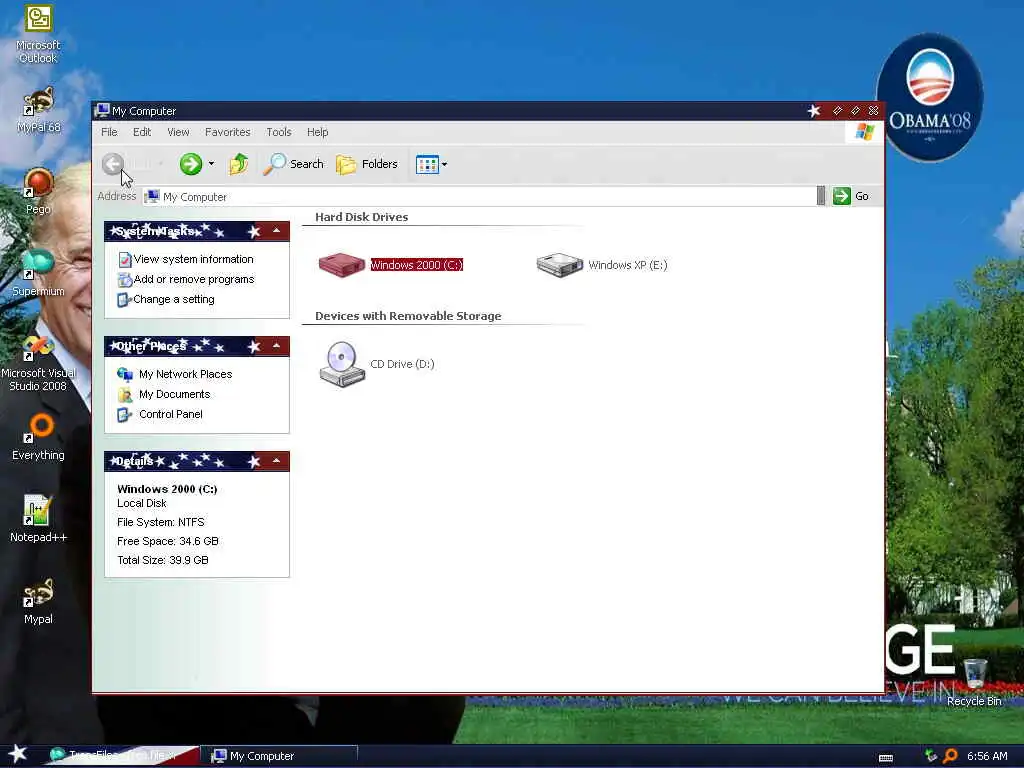
Task: Click the My Documents sidebar icon
Action: click(x=124, y=394)
